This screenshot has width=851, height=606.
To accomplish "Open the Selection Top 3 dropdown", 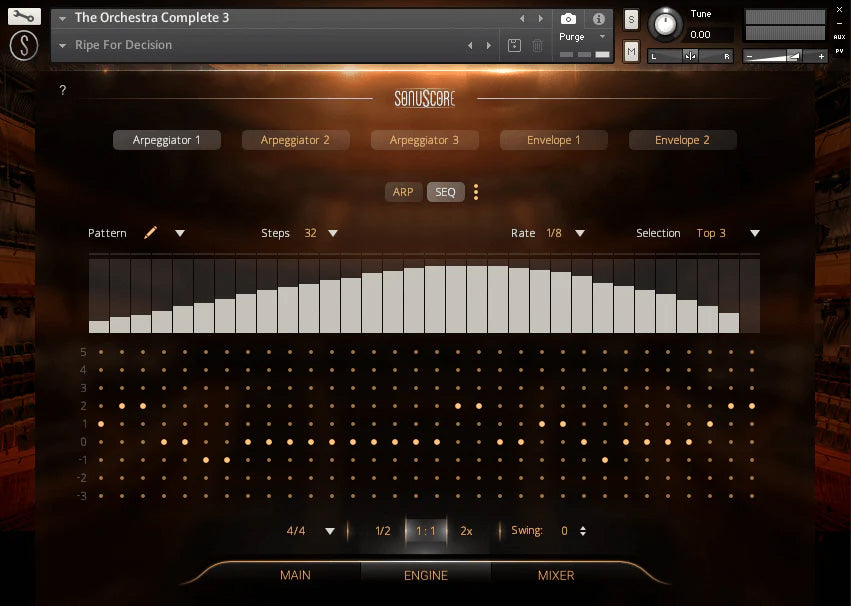I will click(x=754, y=233).
